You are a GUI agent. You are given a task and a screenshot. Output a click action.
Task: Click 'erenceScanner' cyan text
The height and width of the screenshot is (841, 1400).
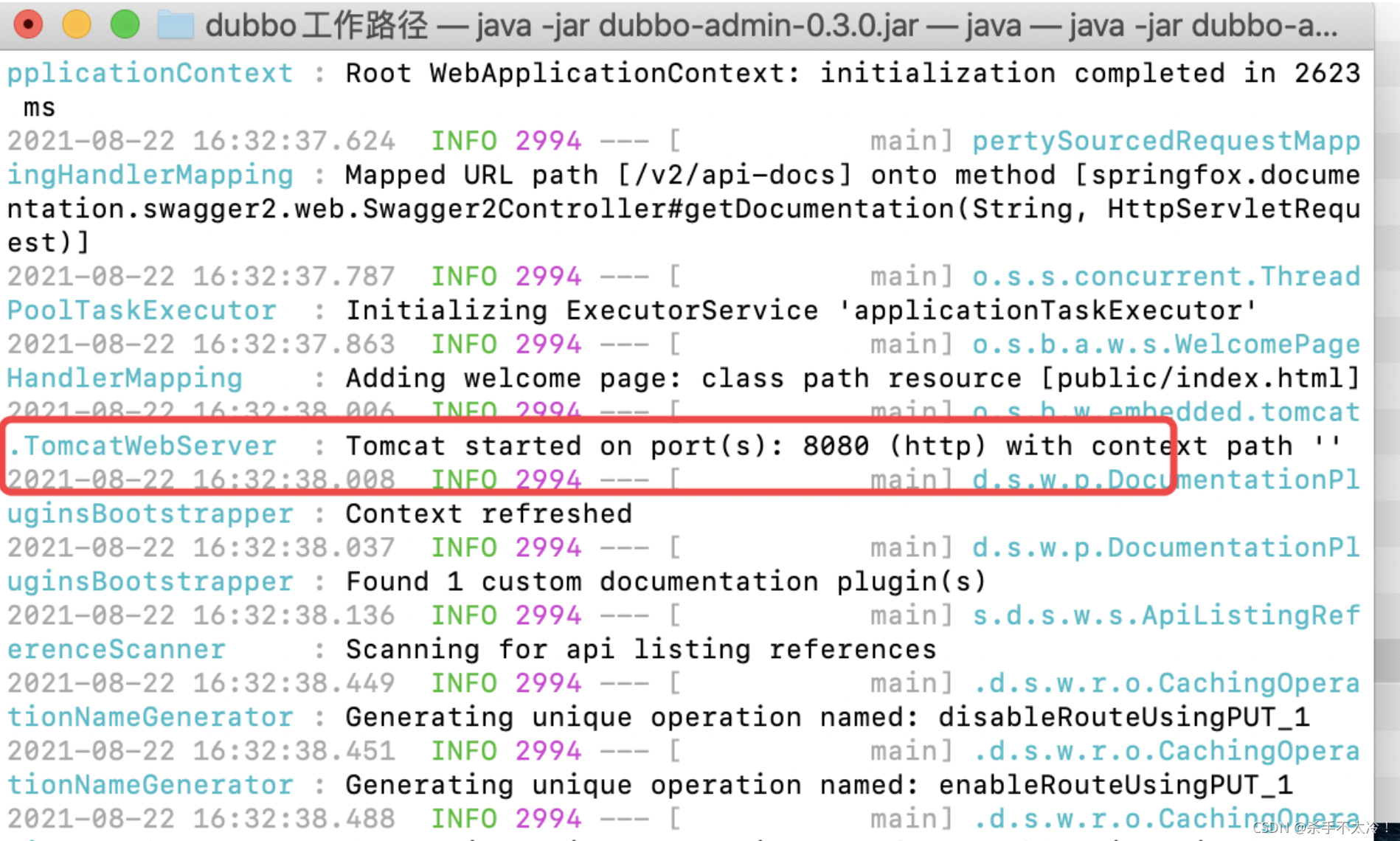[117, 649]
